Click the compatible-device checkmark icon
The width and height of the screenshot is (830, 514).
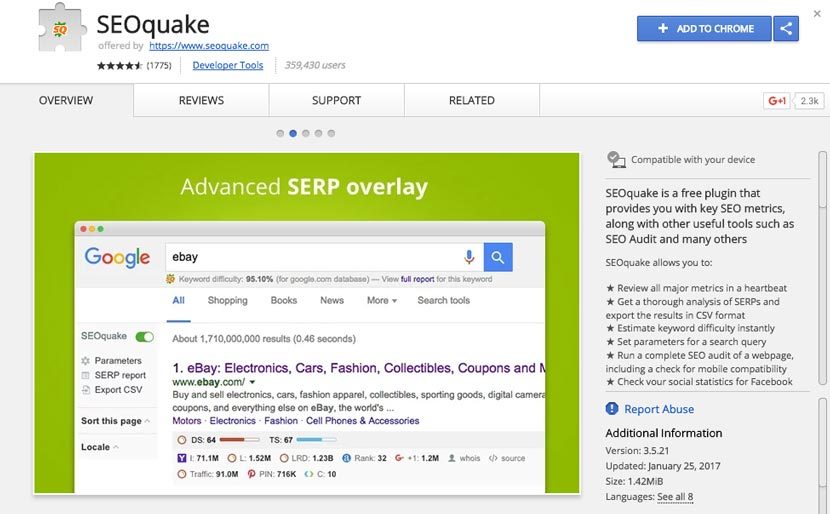616,159
